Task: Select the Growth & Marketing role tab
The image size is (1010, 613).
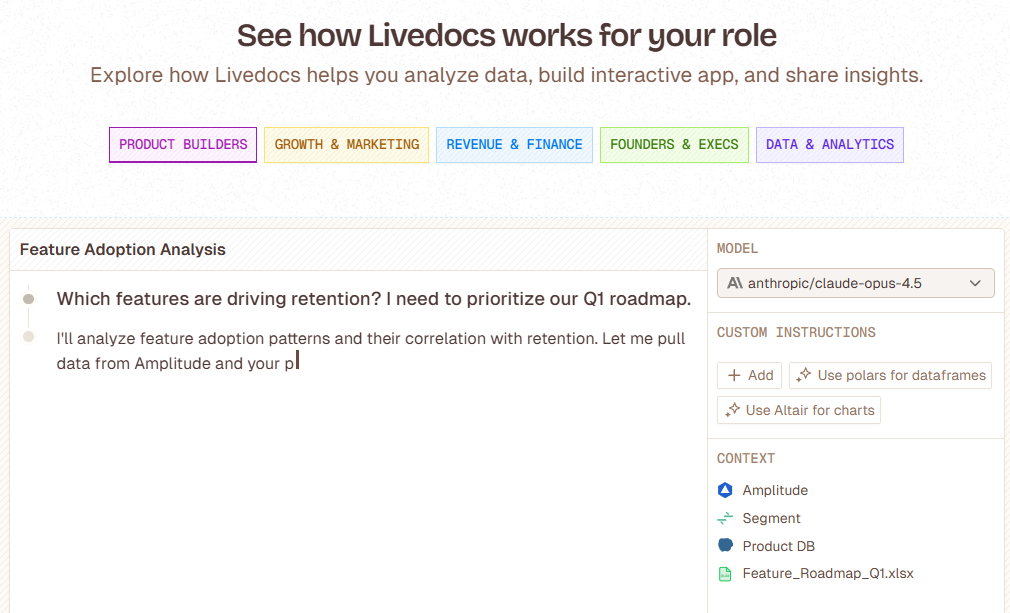Action: [x=347, y=145]
